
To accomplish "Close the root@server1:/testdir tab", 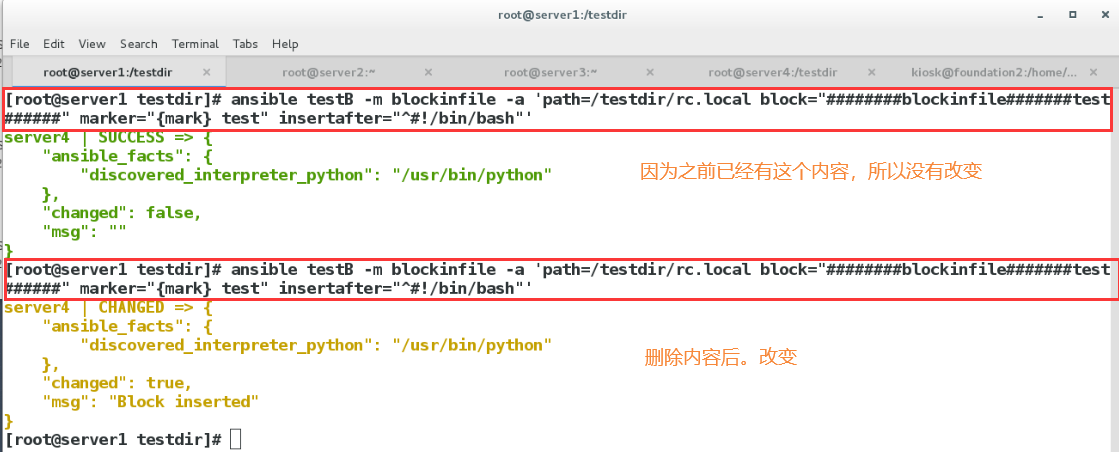I will coord(206,72).
